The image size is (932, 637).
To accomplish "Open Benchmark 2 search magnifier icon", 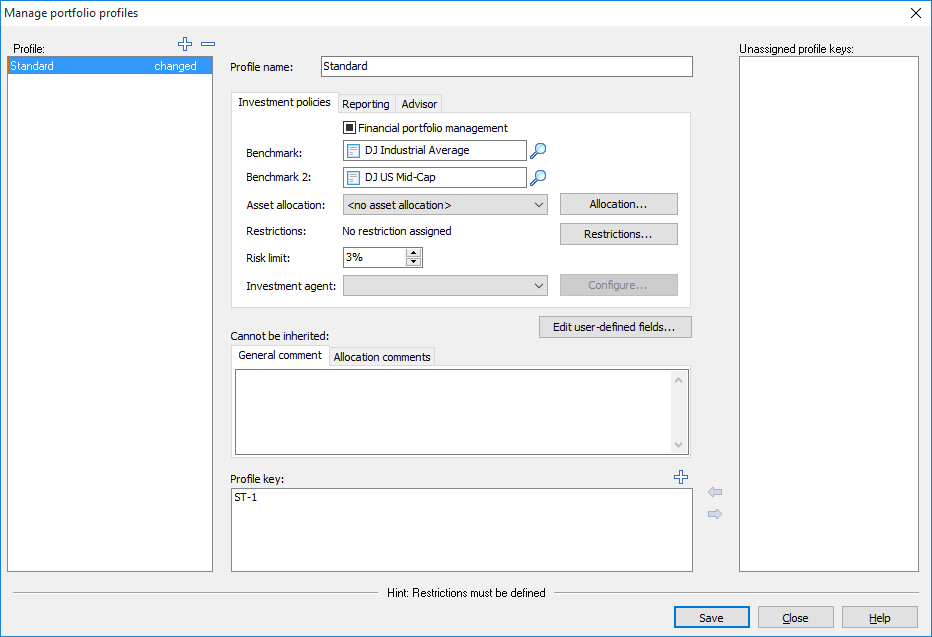I will pyautogui.click(x=538, y=178).
